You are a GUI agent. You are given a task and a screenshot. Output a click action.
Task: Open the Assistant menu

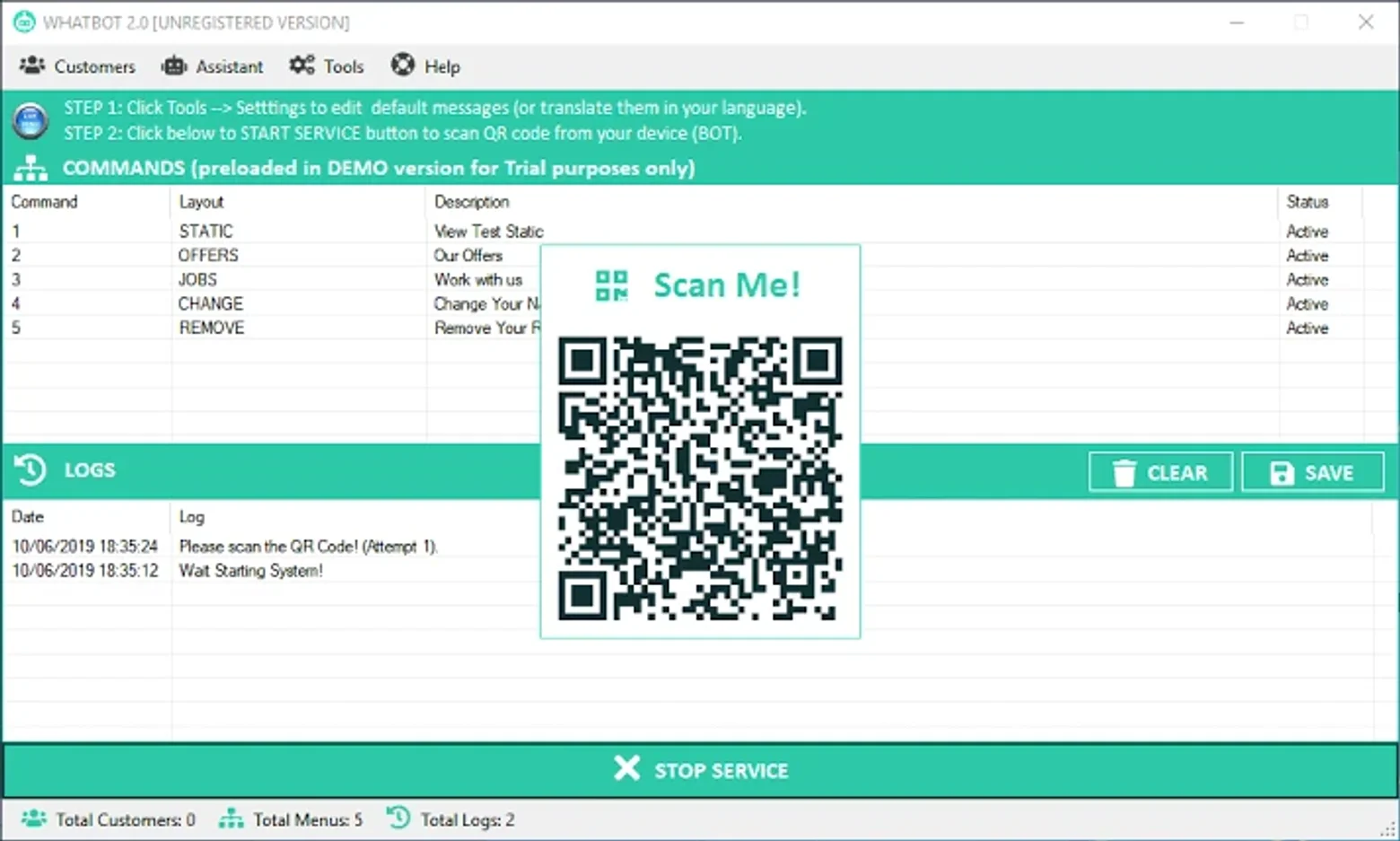[x=212, y=66]
